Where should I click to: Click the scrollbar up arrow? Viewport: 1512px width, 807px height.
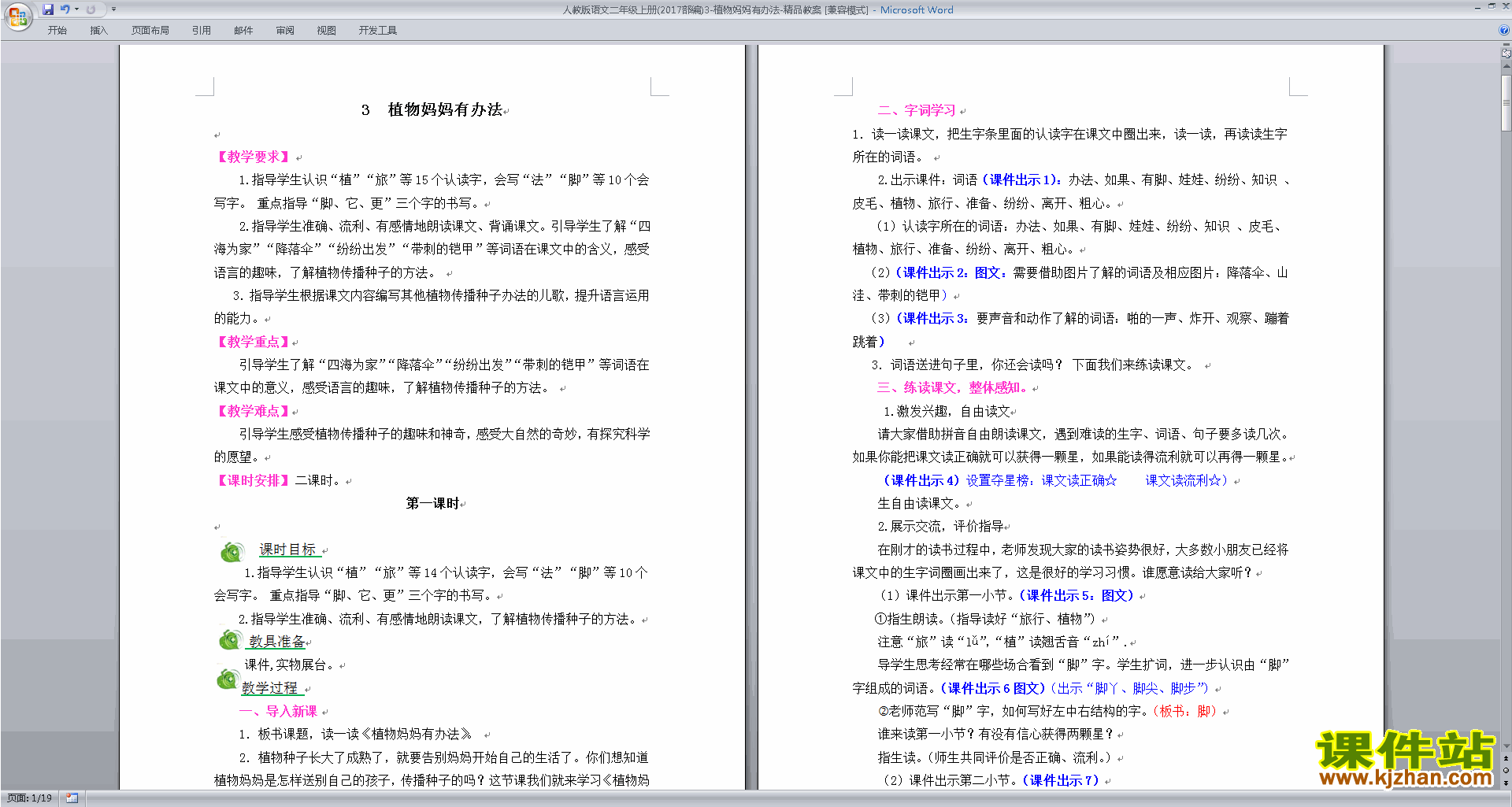[1506, 67]
